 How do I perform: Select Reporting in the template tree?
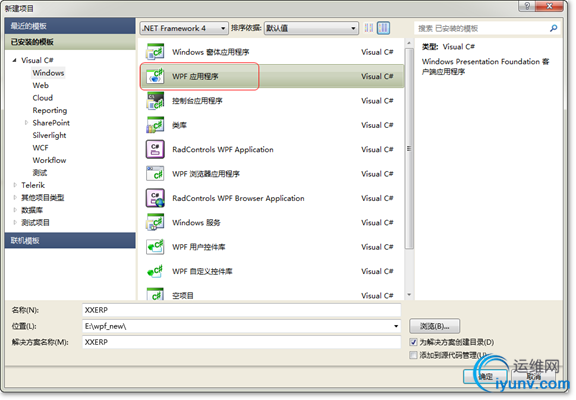pos(50,110)
